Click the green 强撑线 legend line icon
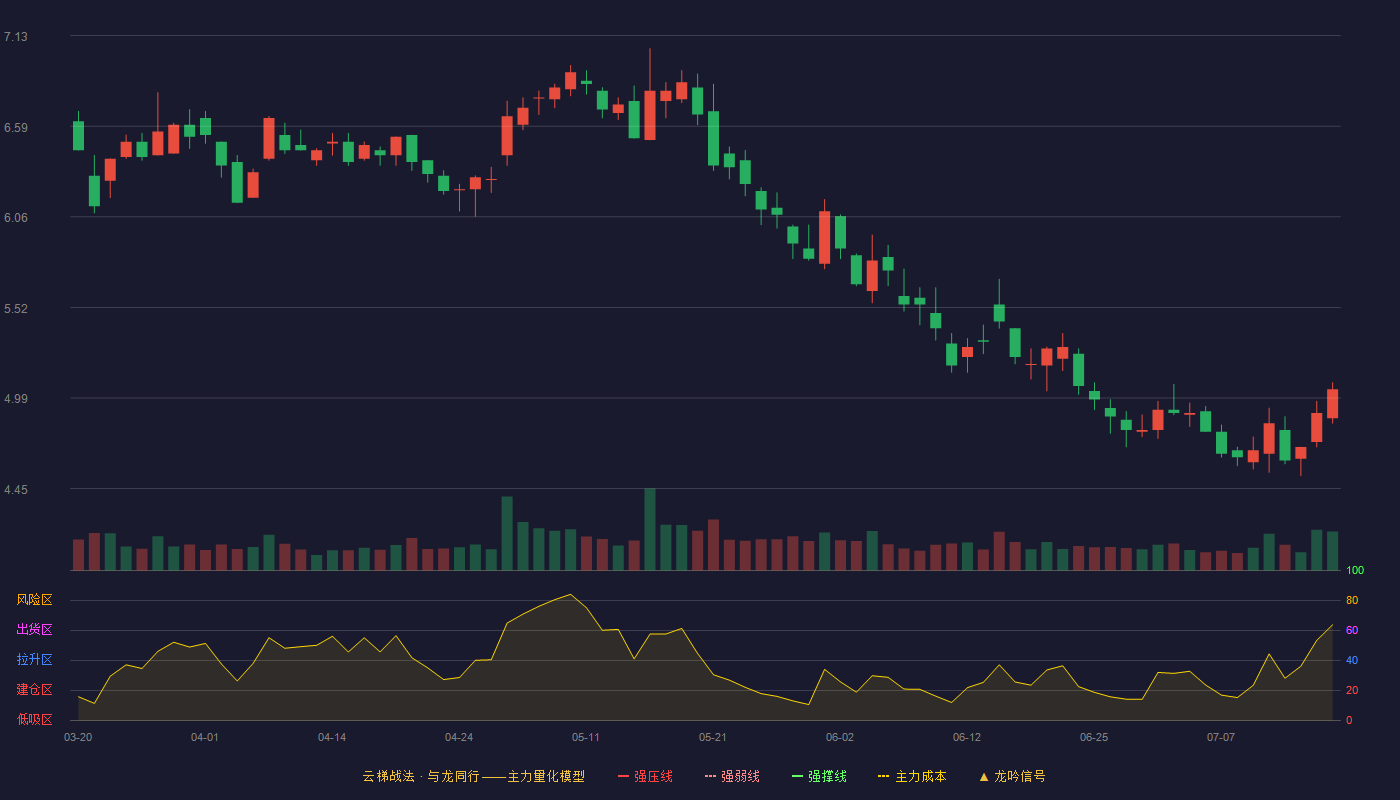This screenshot has width=1400, height=800. tap(798, 776)
